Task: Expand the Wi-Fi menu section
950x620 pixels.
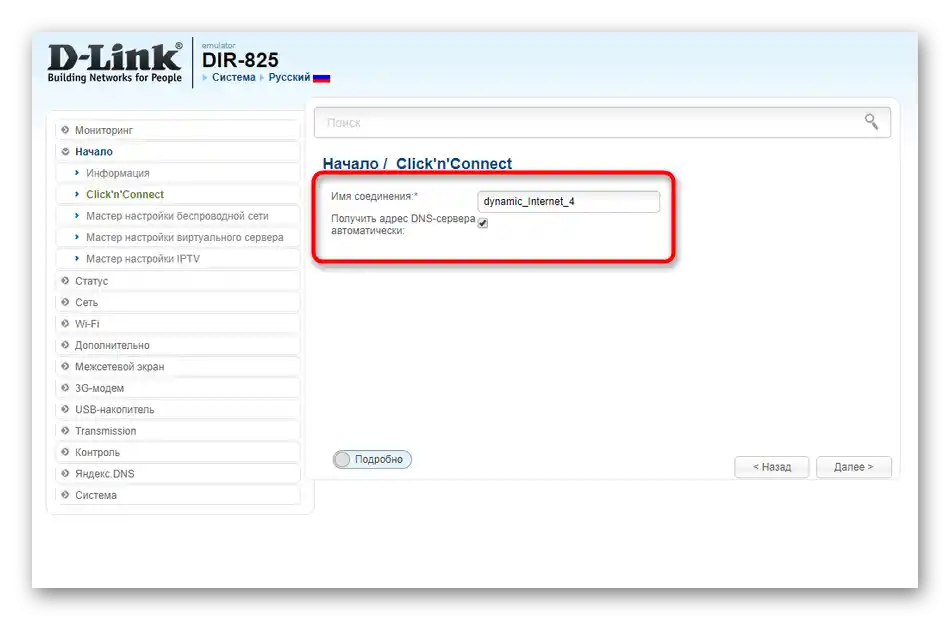Action: coord(178,324)
